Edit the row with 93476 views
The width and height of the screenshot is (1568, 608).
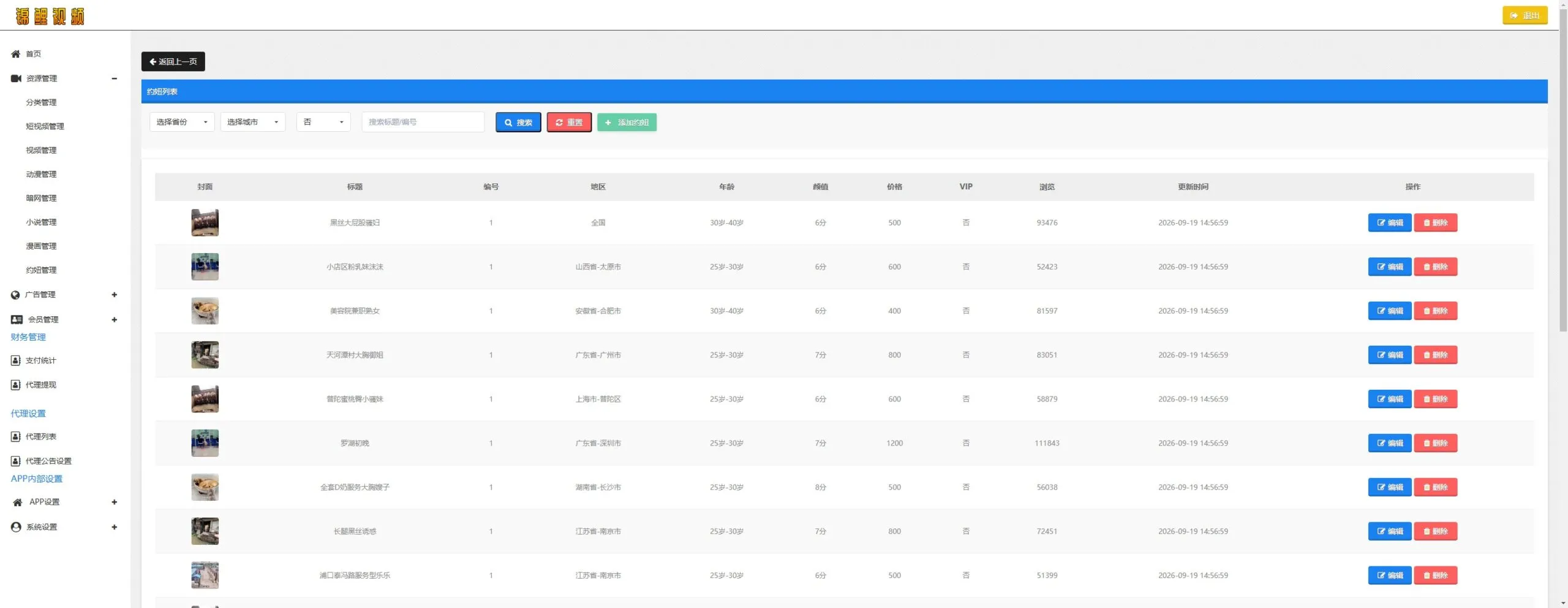coord(1390,222)
